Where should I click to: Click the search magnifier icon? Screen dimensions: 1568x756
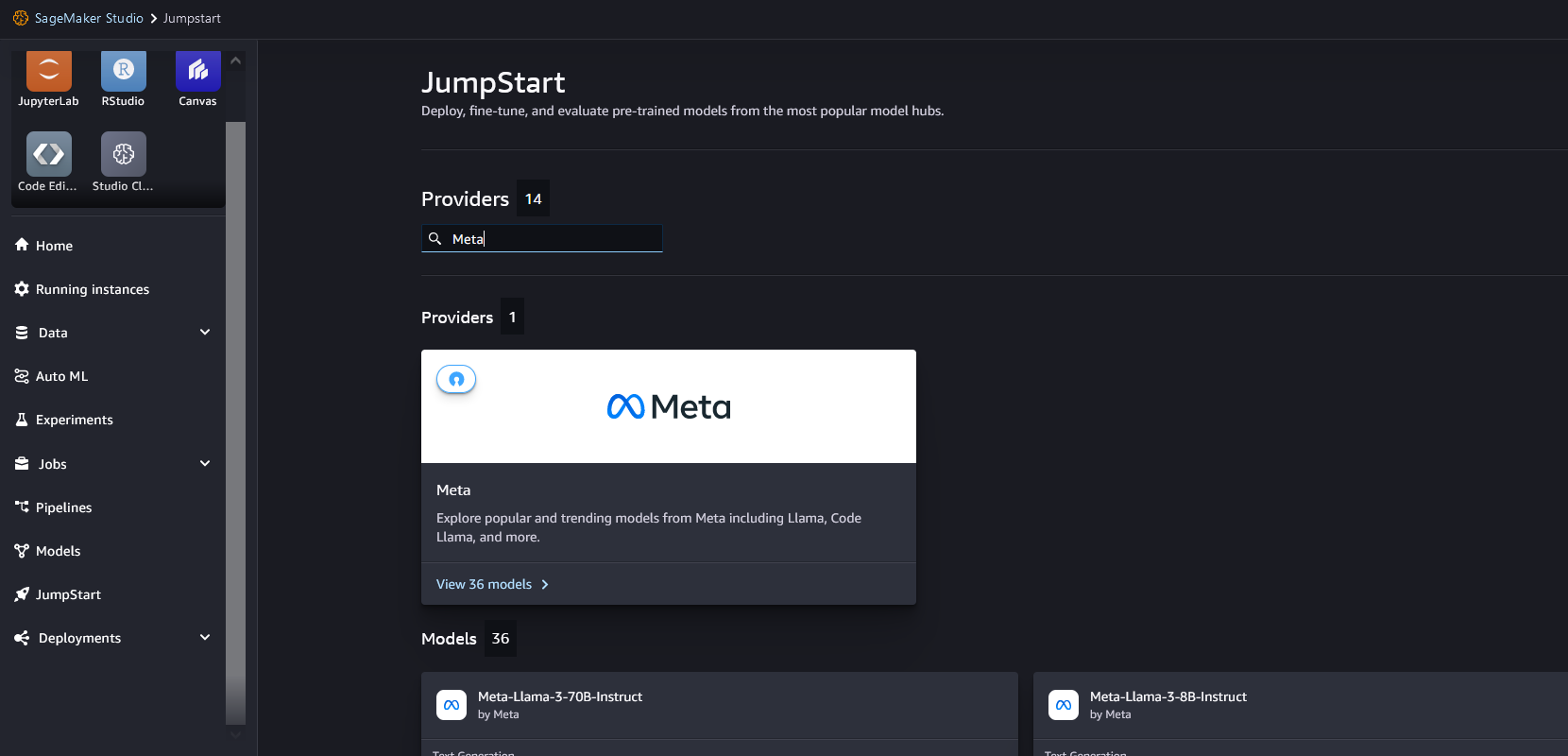pos(435,238)
